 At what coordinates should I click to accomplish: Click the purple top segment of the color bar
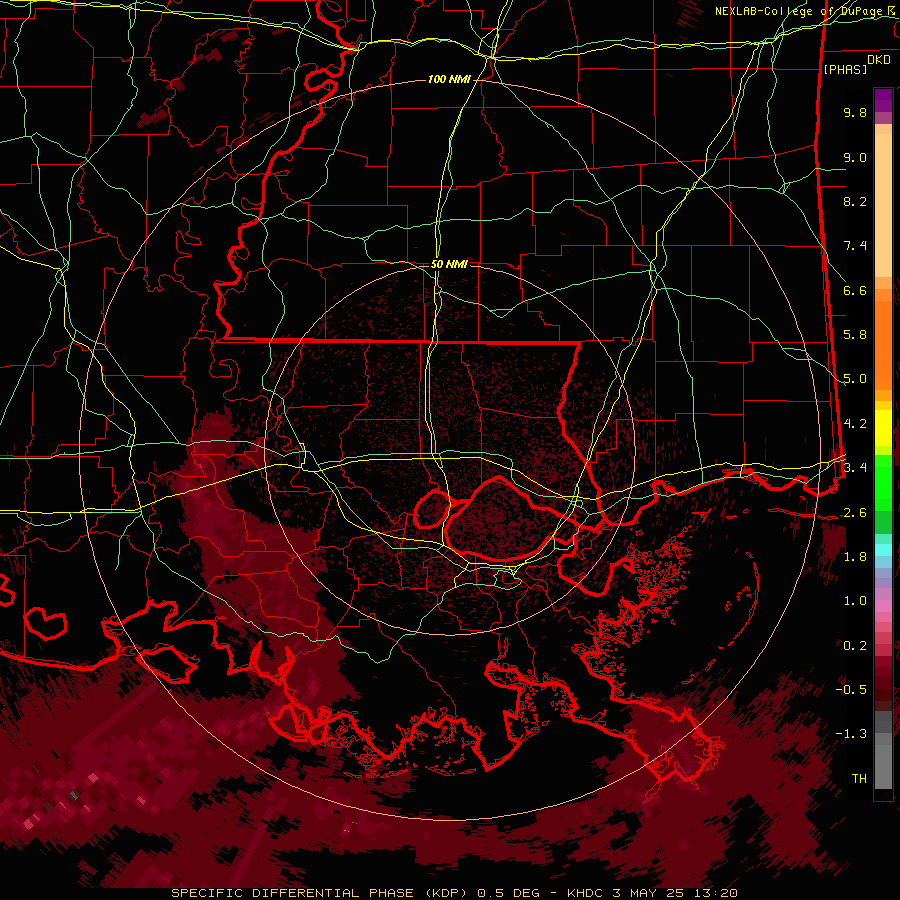coord(883,100)
